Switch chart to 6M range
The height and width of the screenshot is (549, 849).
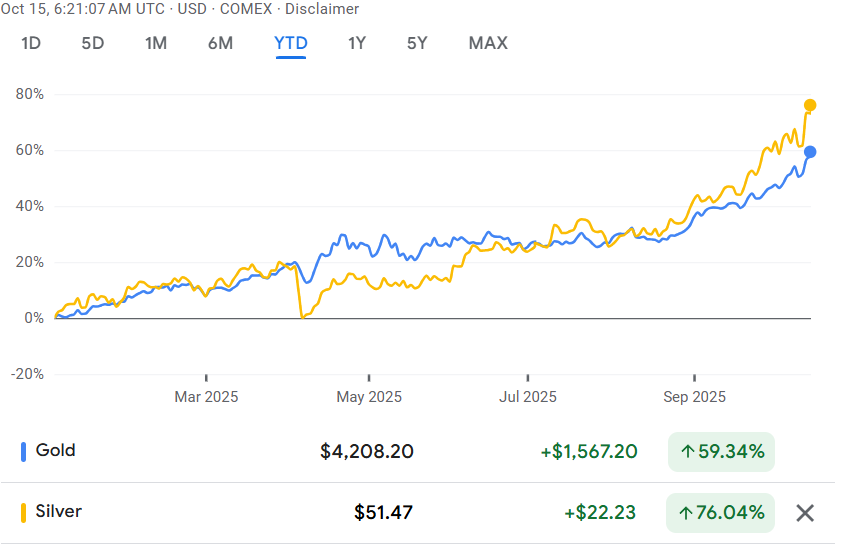point(220,43)
